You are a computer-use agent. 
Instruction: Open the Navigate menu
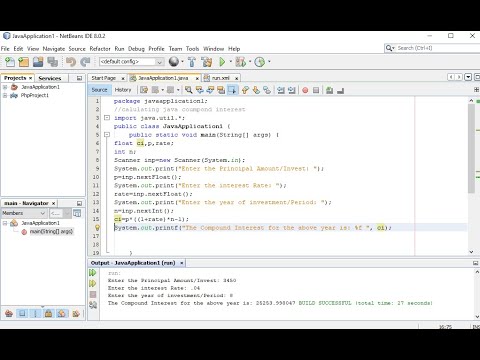coord(54,49)
